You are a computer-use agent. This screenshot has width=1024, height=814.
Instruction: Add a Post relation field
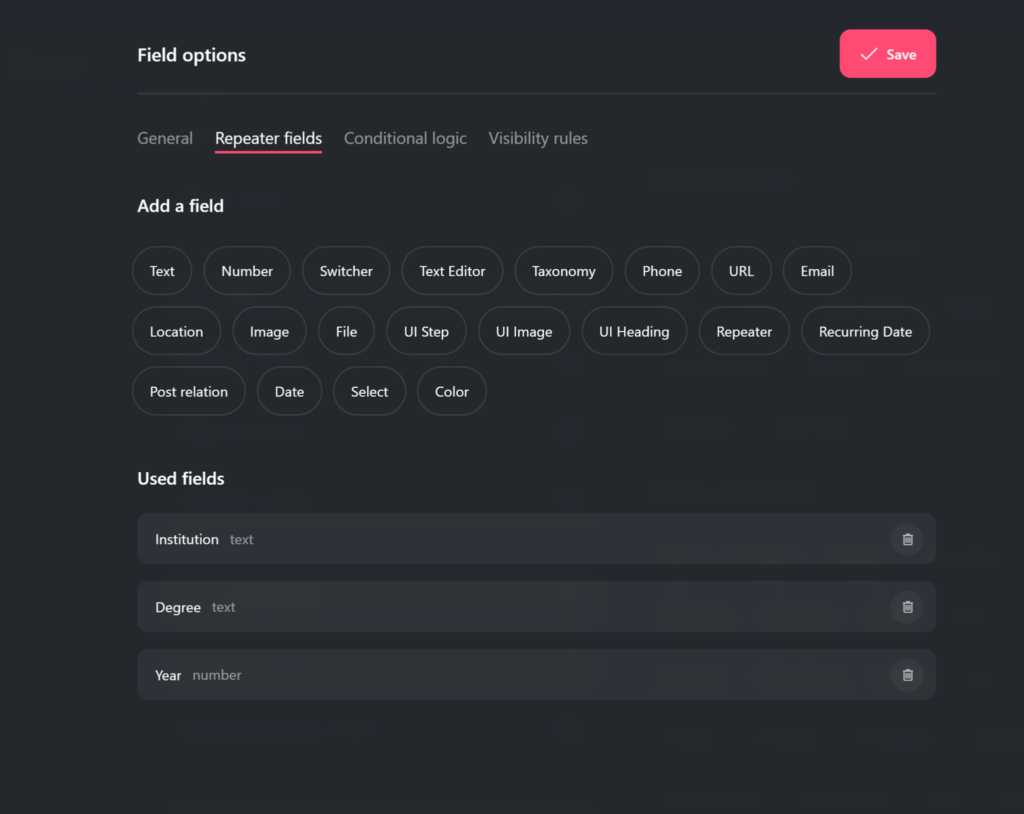pyautogui.click(x=189, y=391)
